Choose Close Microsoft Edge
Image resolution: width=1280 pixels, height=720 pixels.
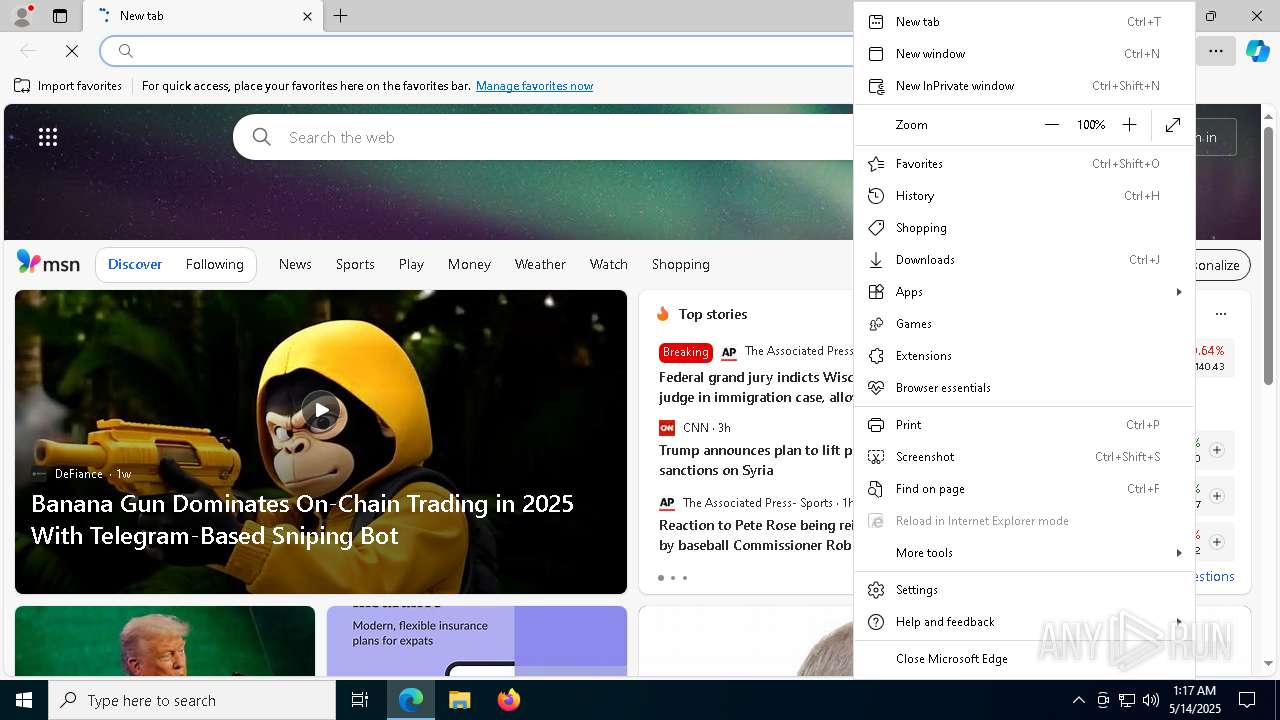click(1024, 659)
